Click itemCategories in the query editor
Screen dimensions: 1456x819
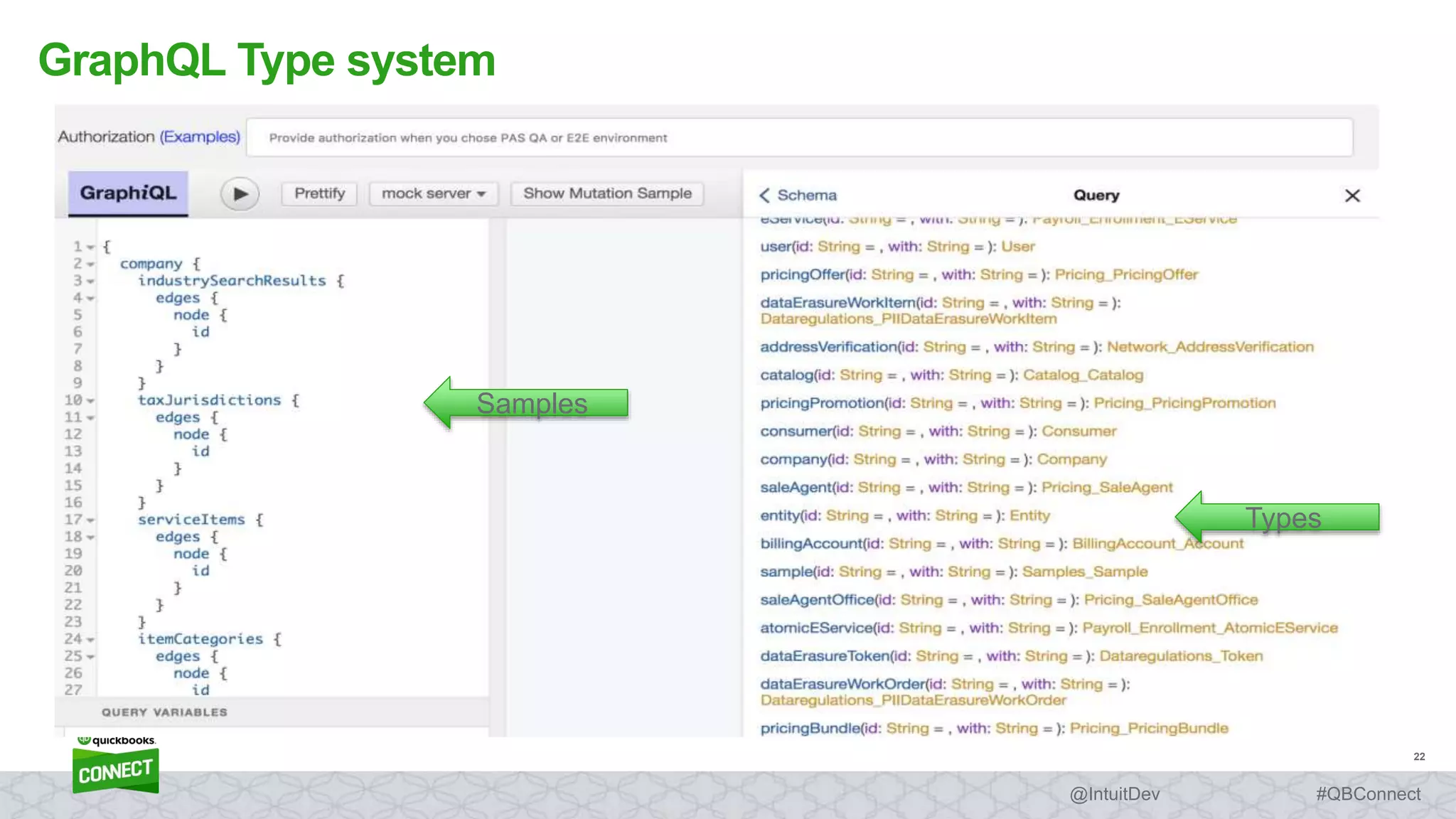coord(200,639)
